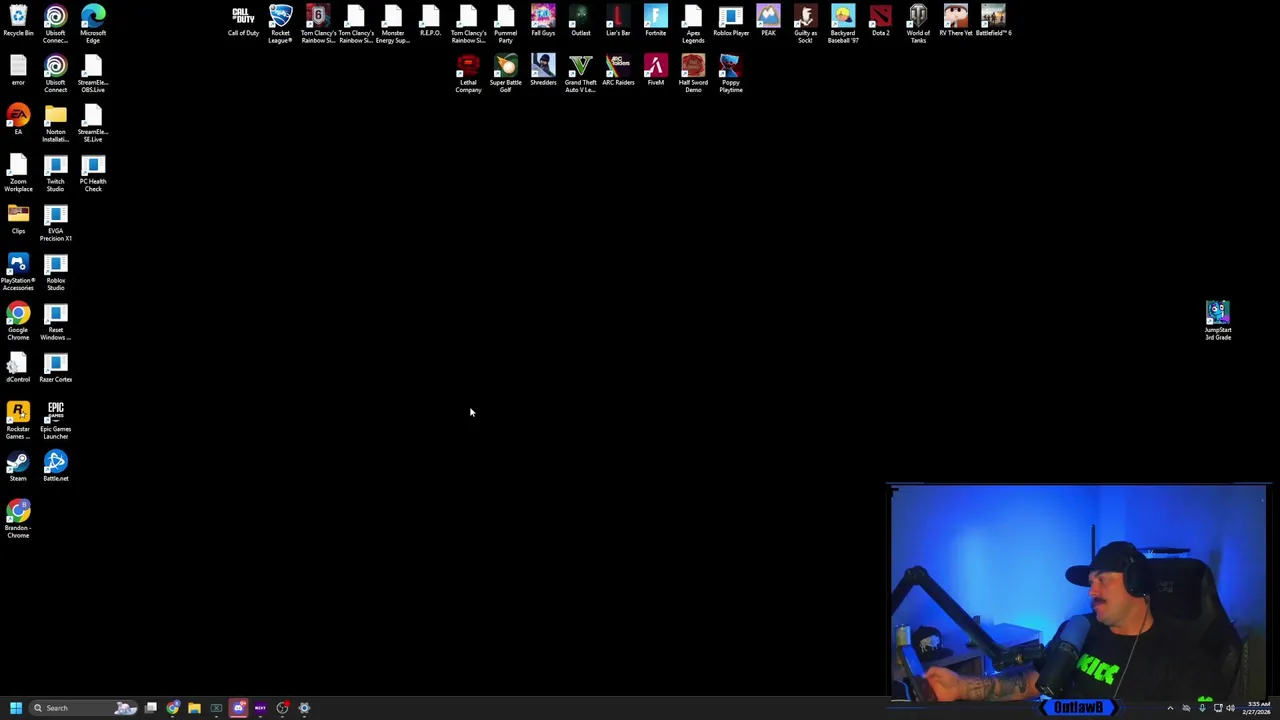Select the Shredders game shortcut
This screenshot has height=720, width=1280.
pos(543,71)
